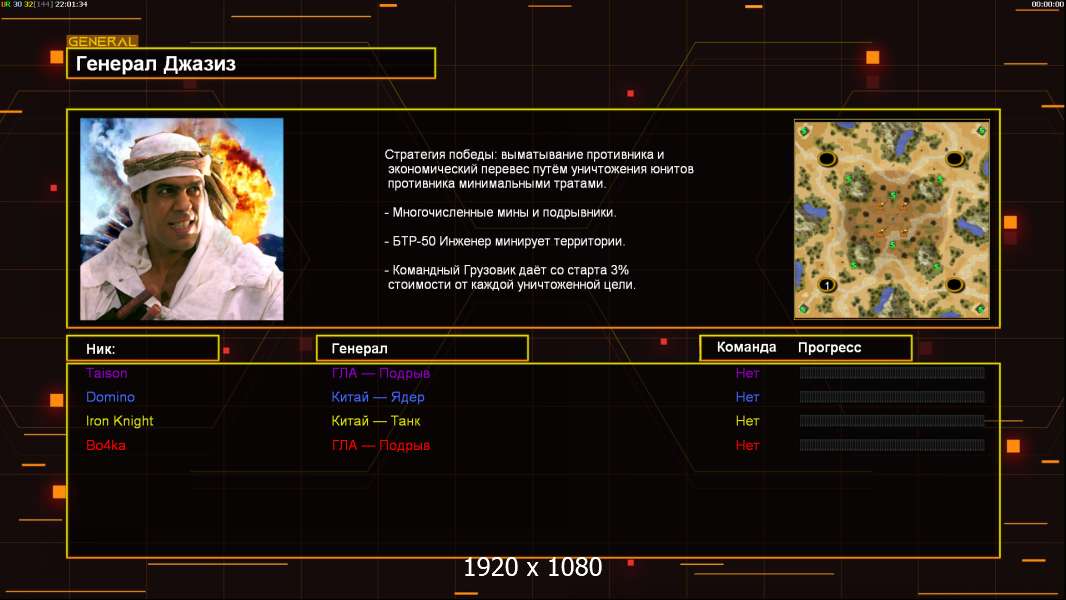Click Bo4ka's general 'ГЛА — Подрыв'
Image resolution: width=1066 pixels, height=600 pixels.
click(x=381, y=445)
